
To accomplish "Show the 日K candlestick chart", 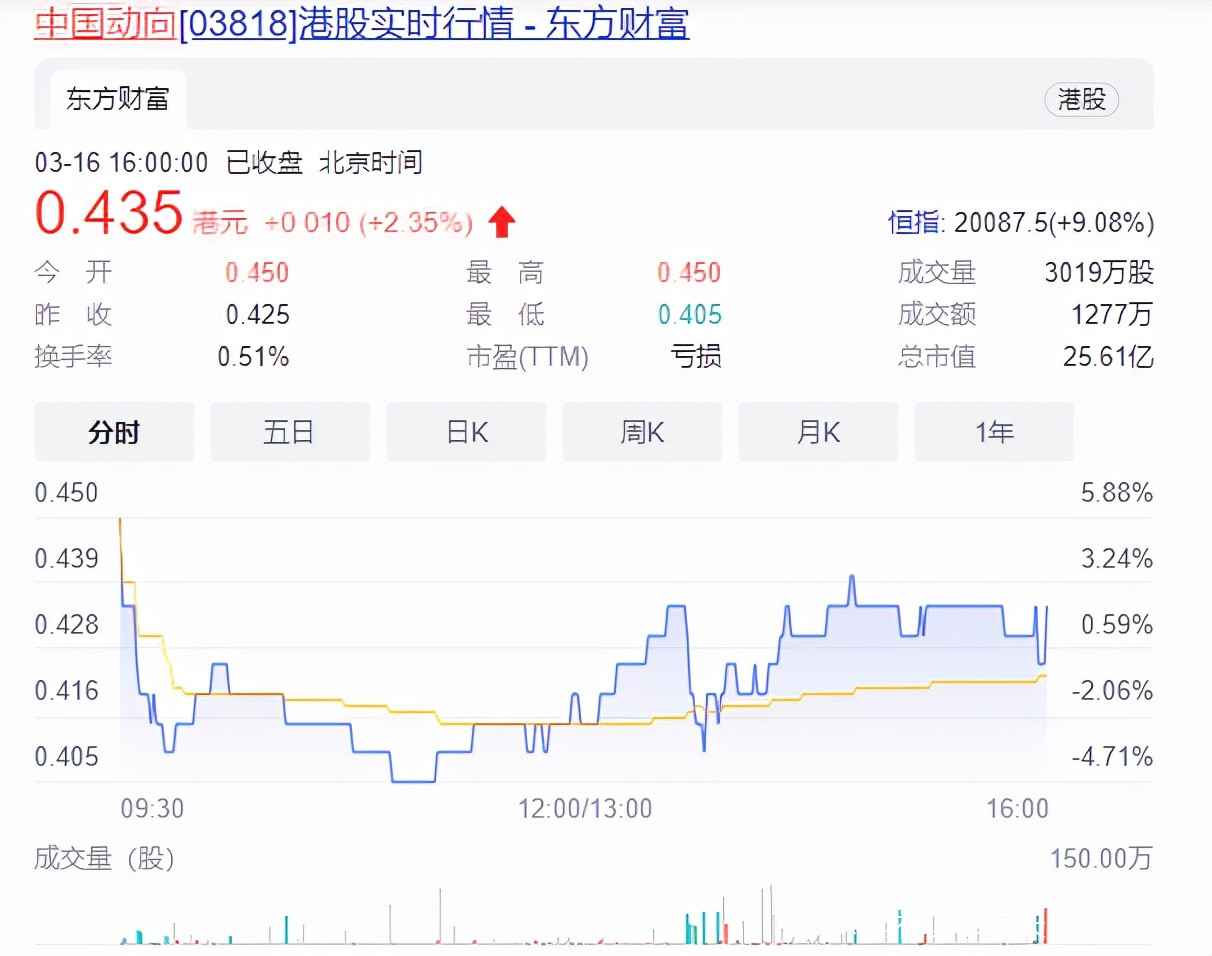I will point(466,432).
